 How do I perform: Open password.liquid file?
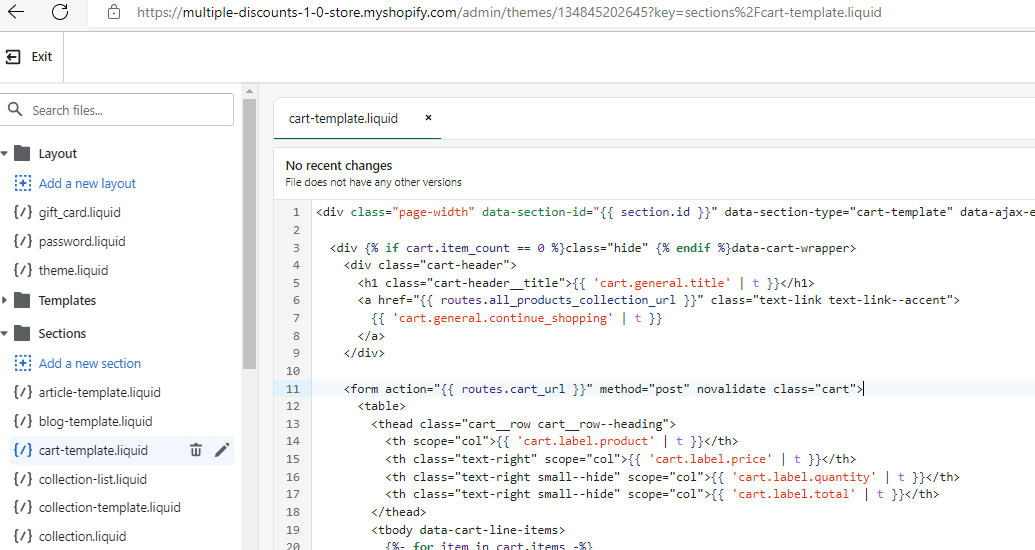click(82, 242)
